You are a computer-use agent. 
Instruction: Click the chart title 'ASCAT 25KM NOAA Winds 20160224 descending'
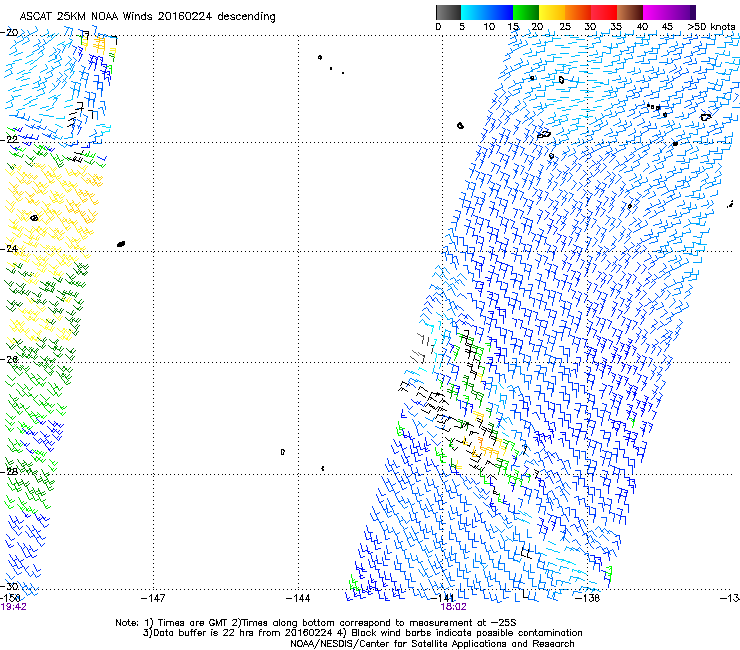click(147, 16)
